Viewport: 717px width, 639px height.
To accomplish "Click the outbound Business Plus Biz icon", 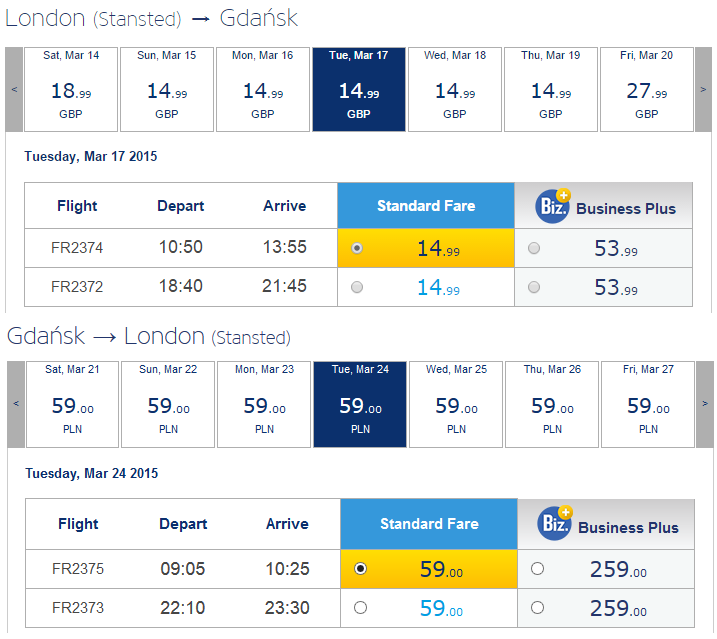I will (553, 206).
